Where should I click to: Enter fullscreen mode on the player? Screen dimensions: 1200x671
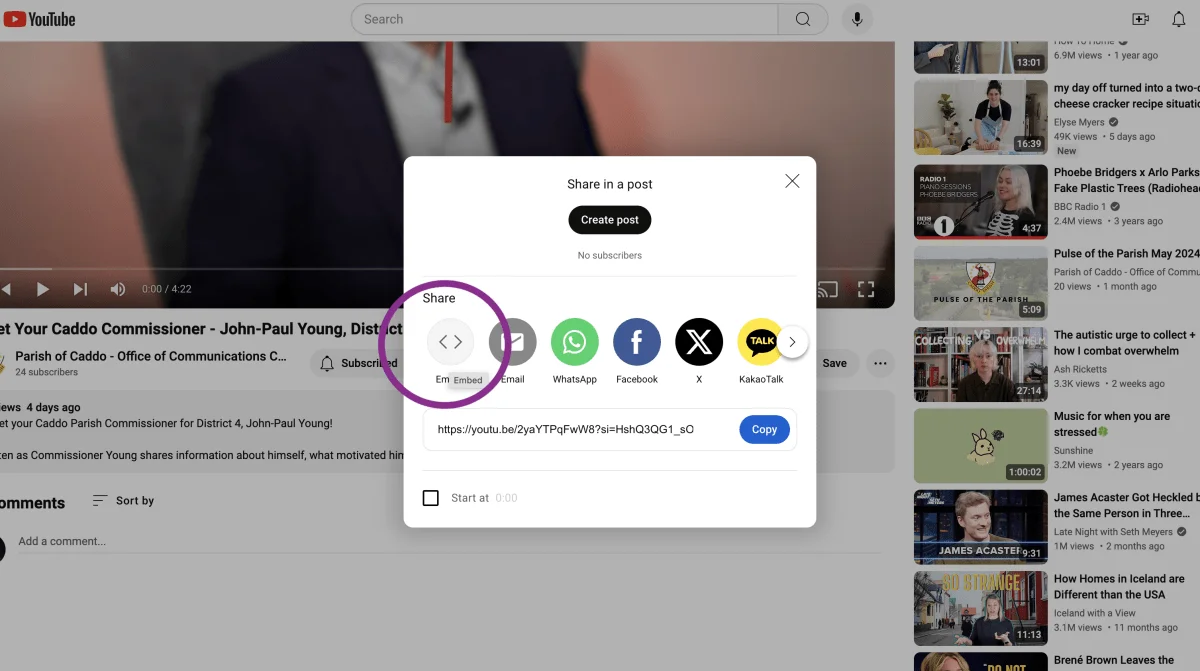click(866, 289)
